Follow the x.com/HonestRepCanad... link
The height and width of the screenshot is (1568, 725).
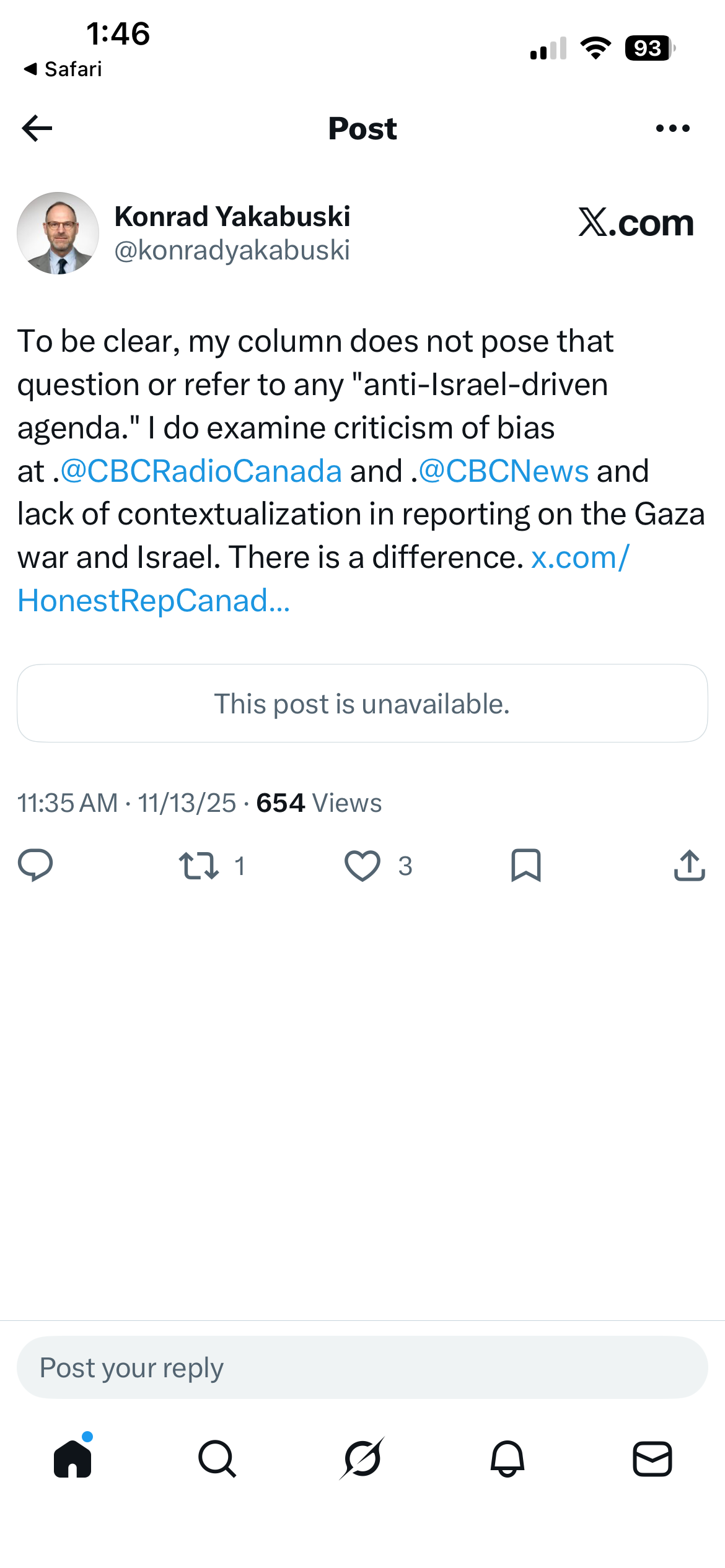(323, 579)
